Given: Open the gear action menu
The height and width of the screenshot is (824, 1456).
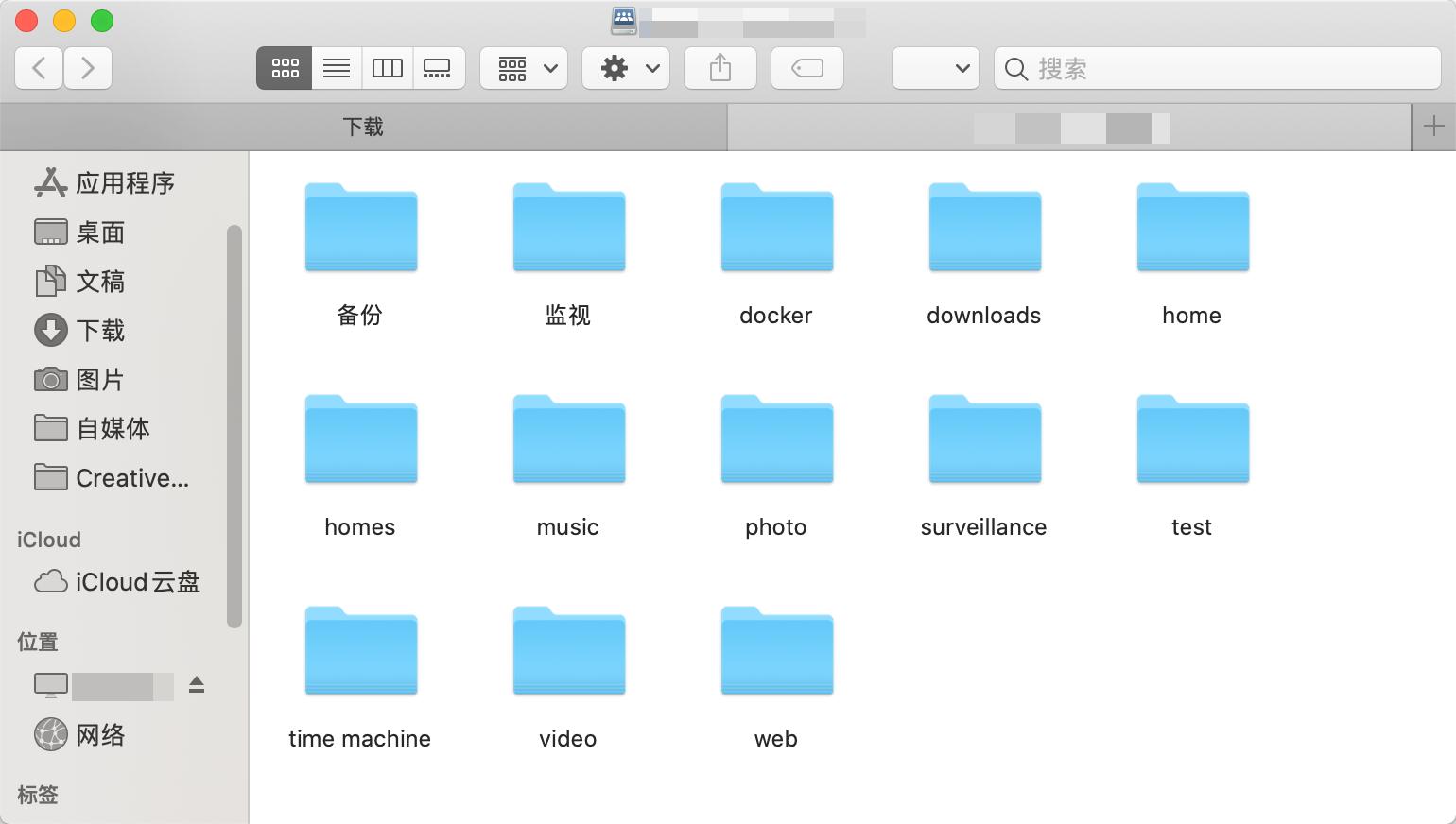Looking at the screenshot, I should tap(626, 68).
